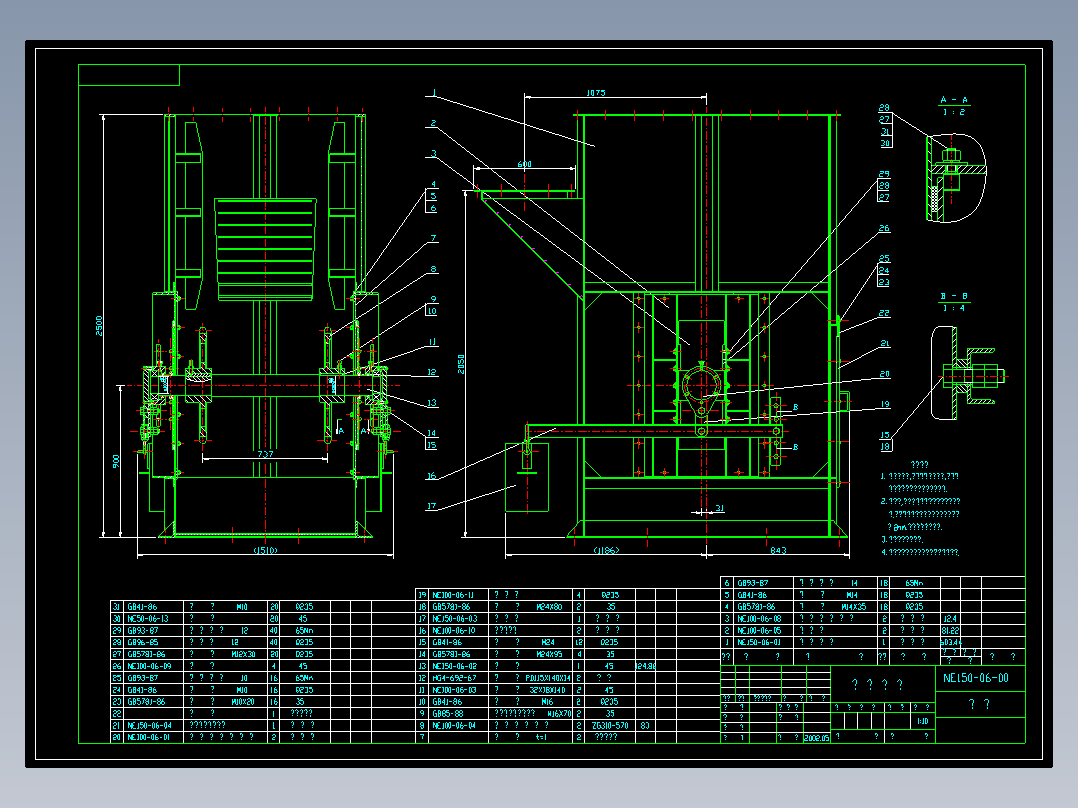Click the 1075 dimension label at top
1078x808 pixels.
pos(596,93)
